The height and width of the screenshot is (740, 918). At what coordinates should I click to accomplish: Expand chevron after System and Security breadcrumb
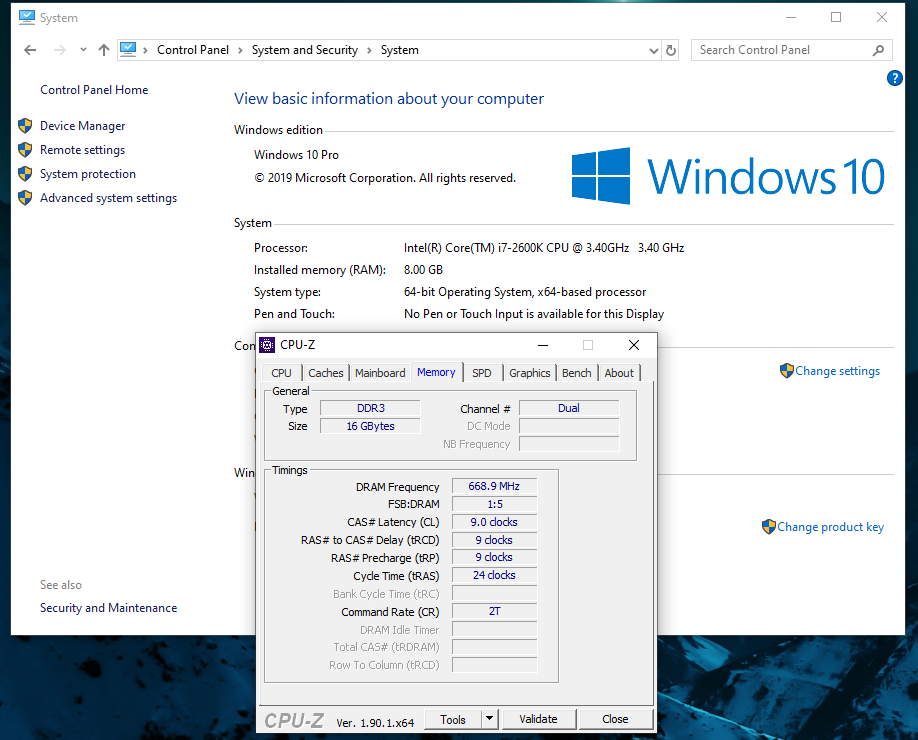point(369,50)
